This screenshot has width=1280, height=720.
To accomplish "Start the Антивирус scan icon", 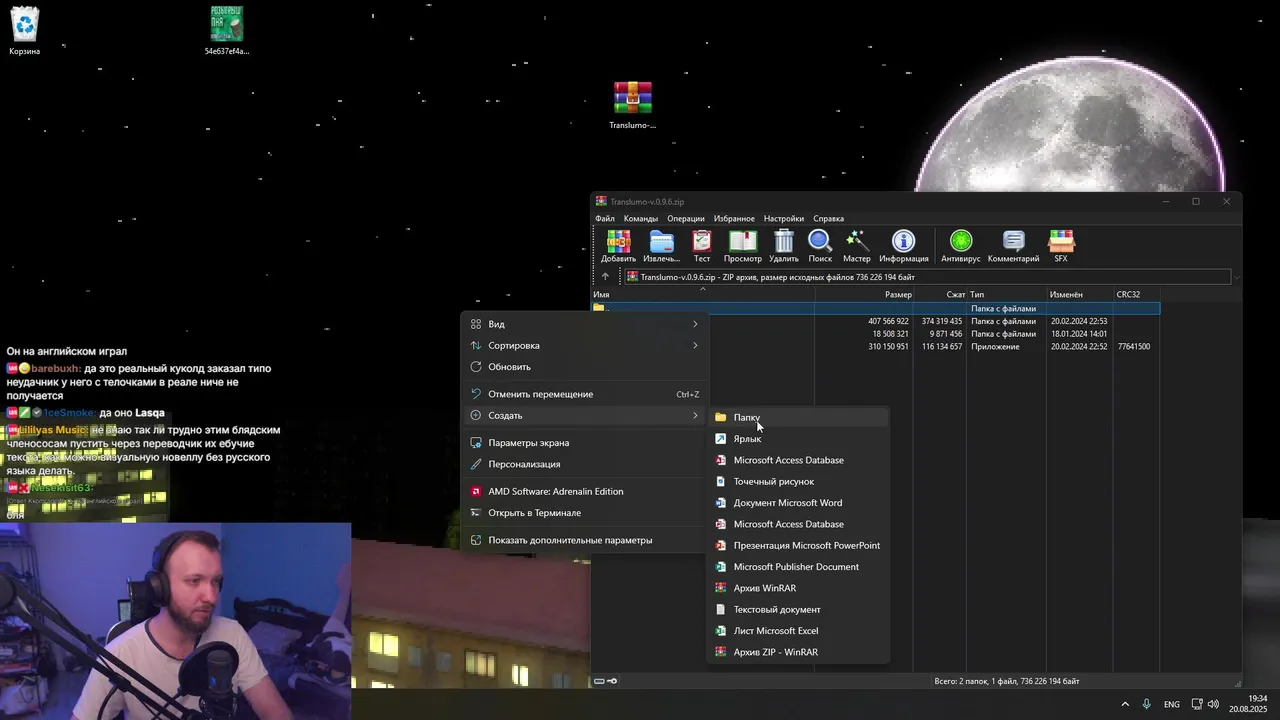I will click(x=961, y=246).
